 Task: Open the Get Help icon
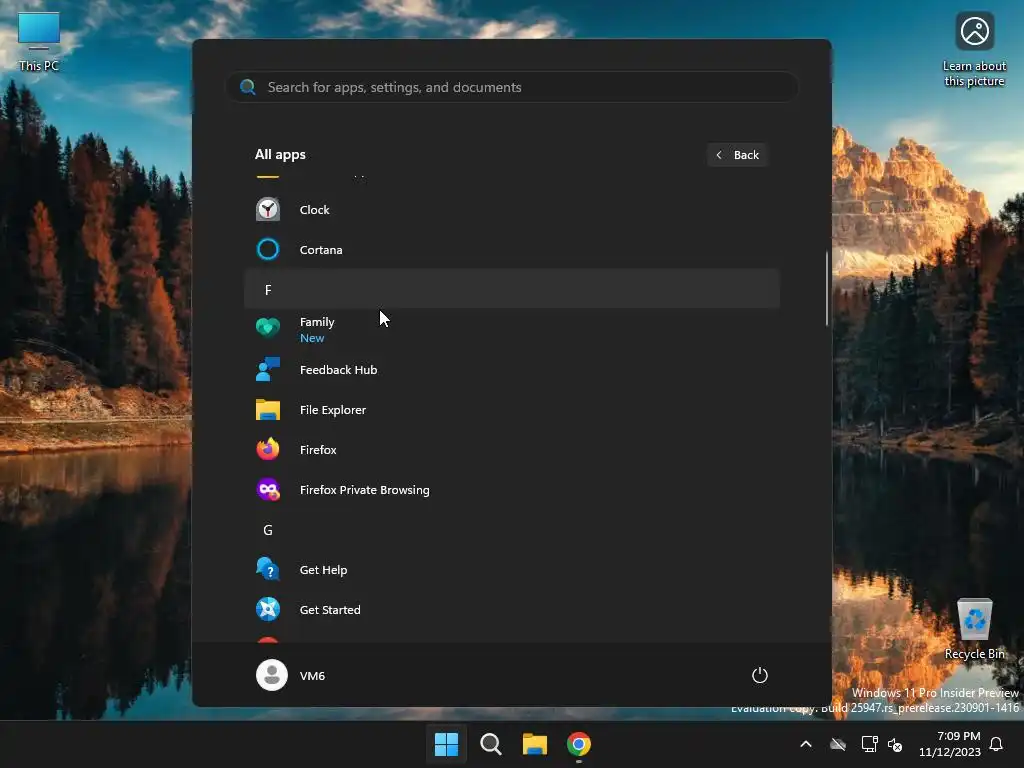(268, 569)
